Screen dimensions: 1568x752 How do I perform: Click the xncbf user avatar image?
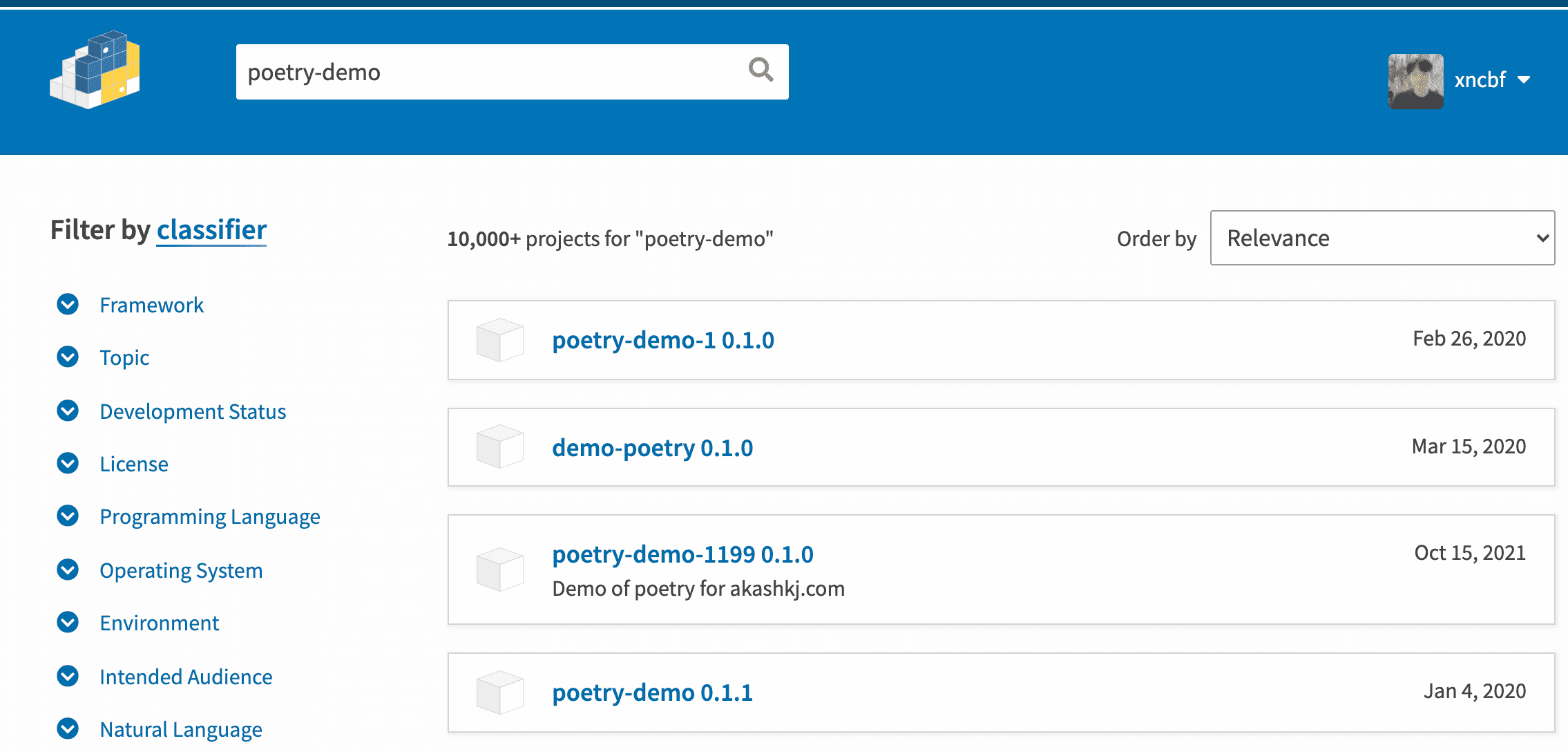1415,81
